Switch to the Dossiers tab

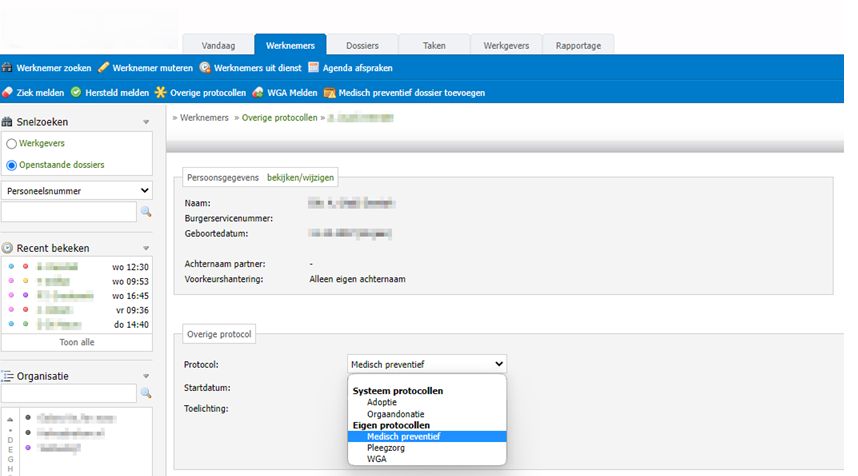click(362, 46)
